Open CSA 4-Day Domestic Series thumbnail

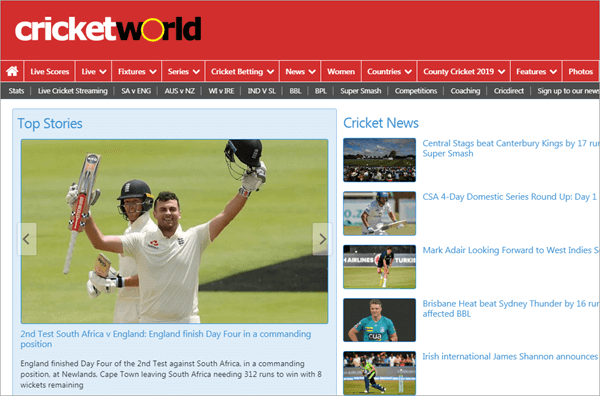379,213
